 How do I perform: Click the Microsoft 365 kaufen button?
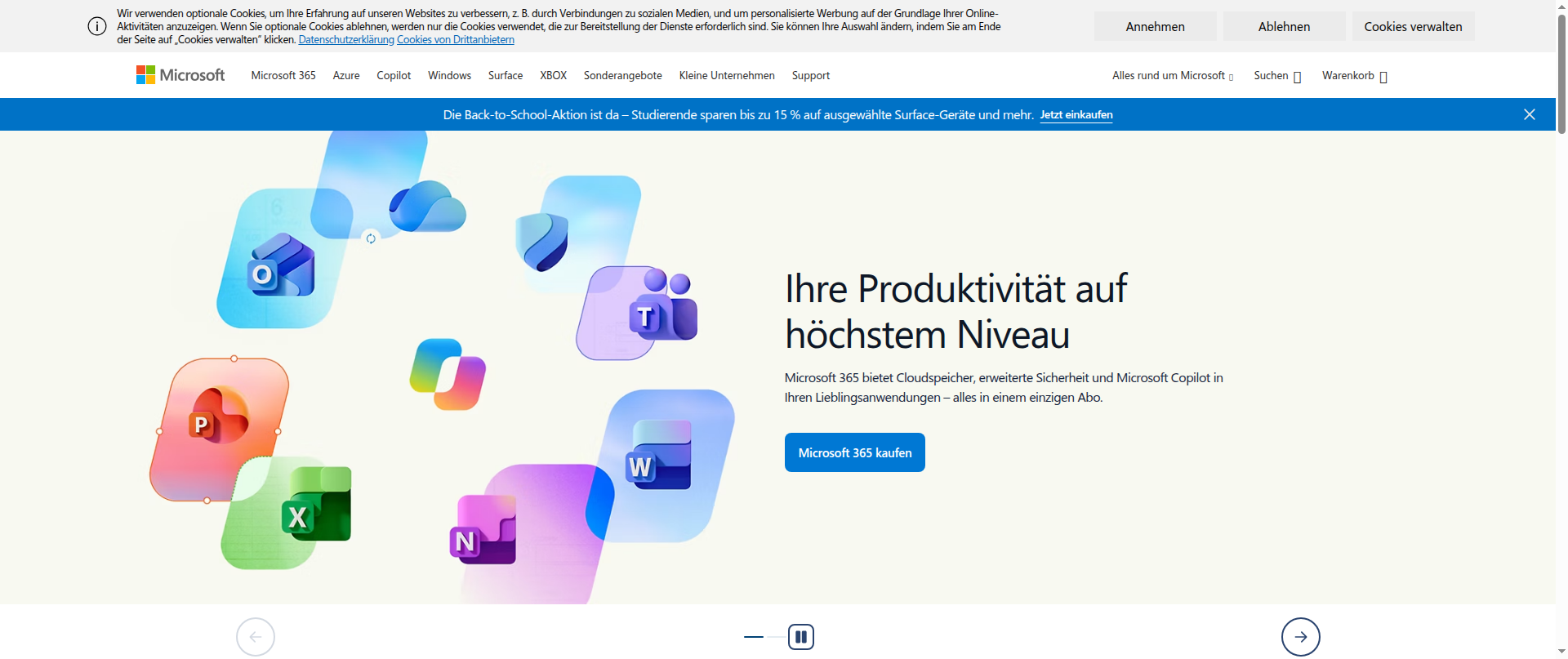[855, 452]
